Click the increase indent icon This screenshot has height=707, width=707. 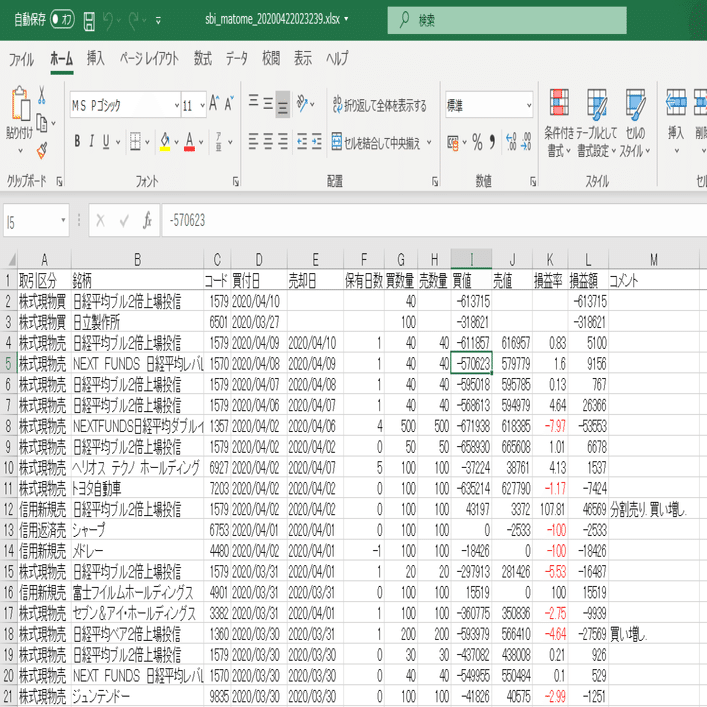click(x=317, y=142)
